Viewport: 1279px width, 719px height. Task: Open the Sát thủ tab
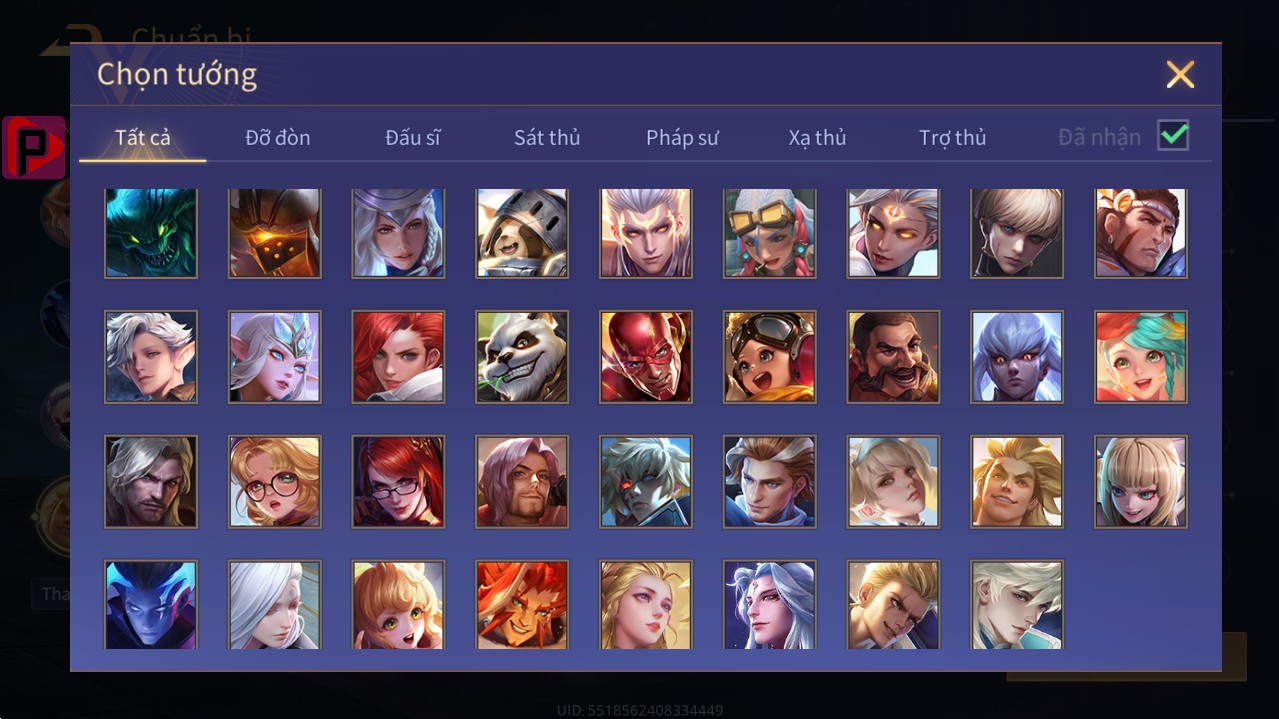(x=547, y=138)
